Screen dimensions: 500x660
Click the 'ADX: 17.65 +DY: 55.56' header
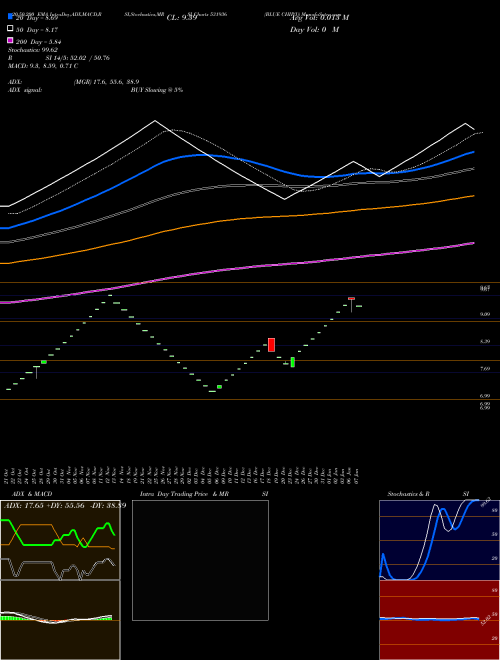pyautogui.click(x=44, y=505)
